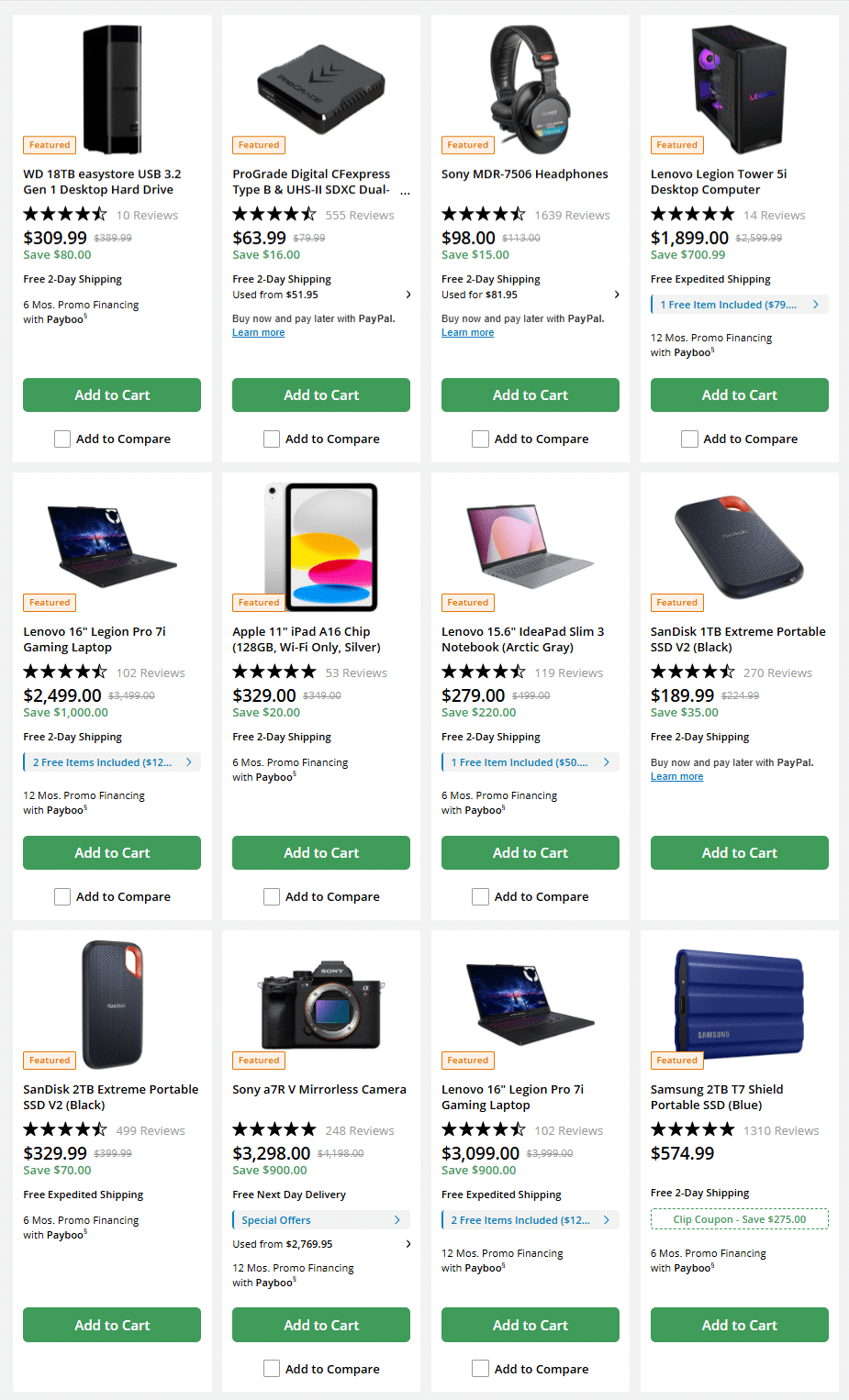Open PayPal Learn more link under ProGrade reader
This screenshot has height=1400, width=849.
(258, 332)
